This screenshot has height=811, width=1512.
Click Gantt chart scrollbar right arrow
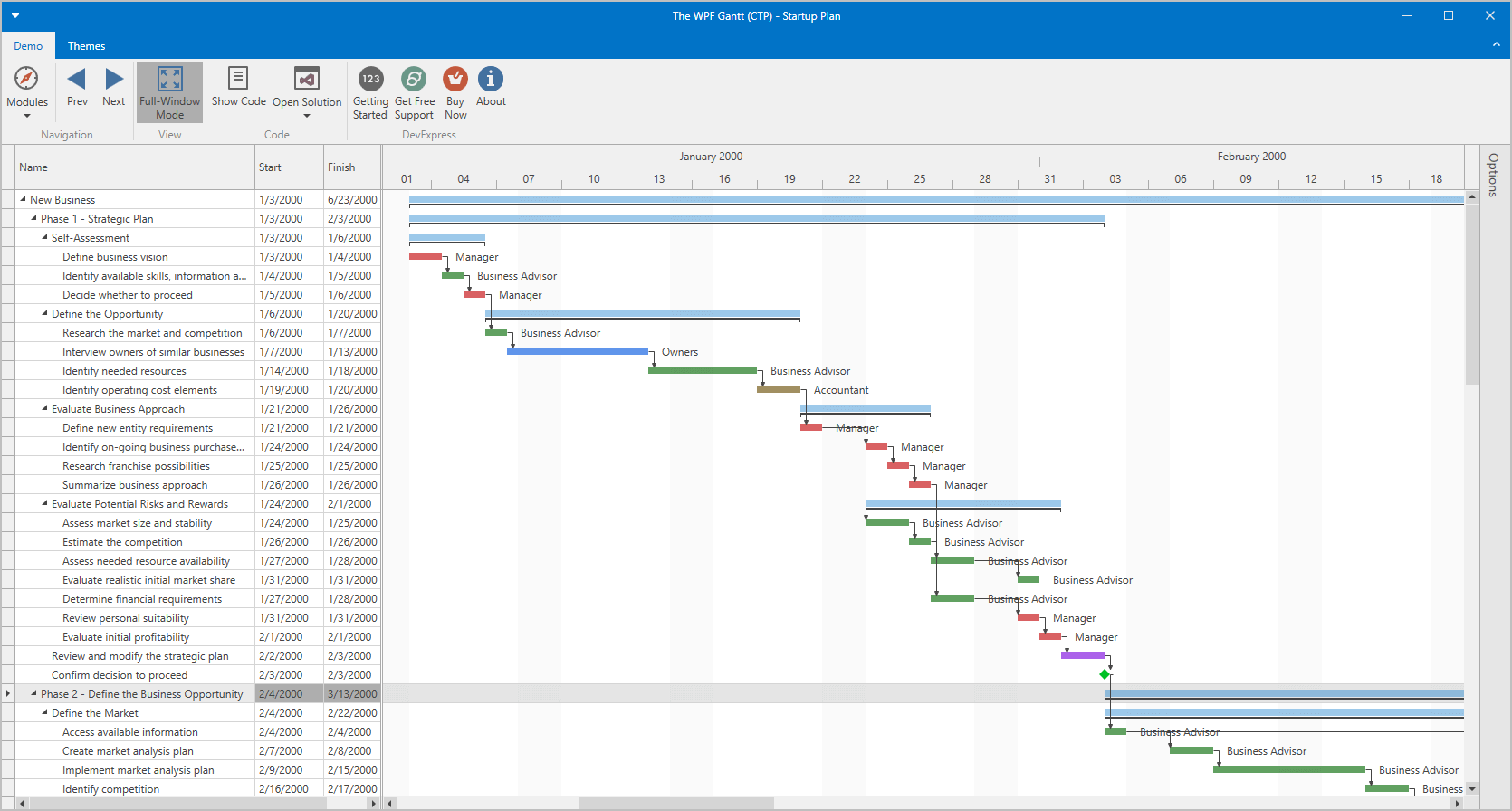pos(1457,803)
